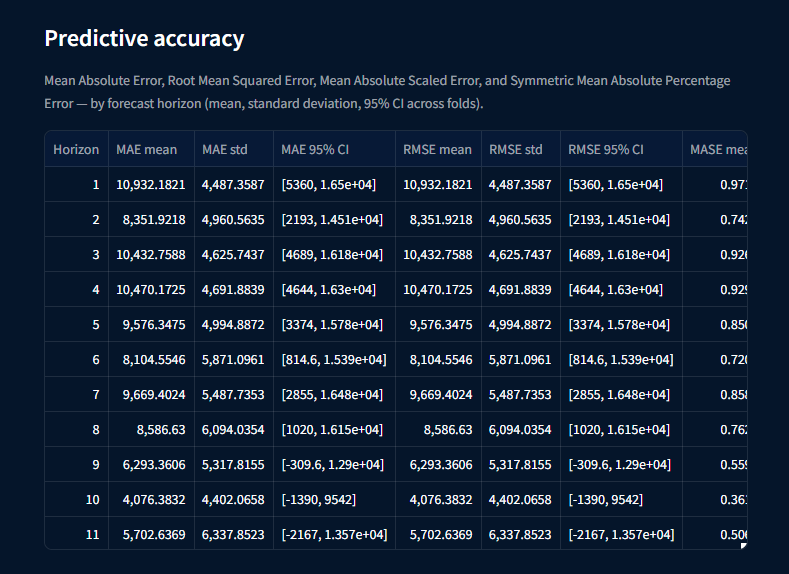Screen dimensions: 789x574
Task: Select RMSE mean cell 9,669.4024
Action: [x=438, y=394]
